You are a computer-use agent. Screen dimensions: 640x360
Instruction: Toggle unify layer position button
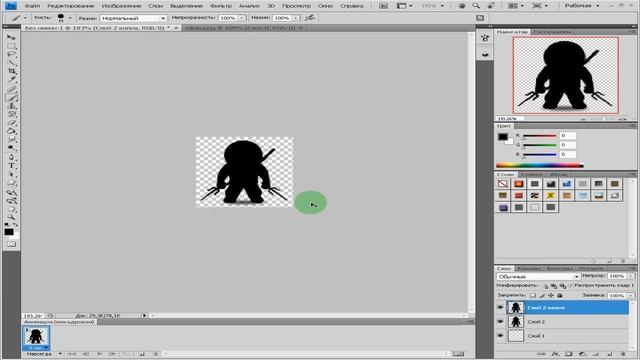(546, 286)
